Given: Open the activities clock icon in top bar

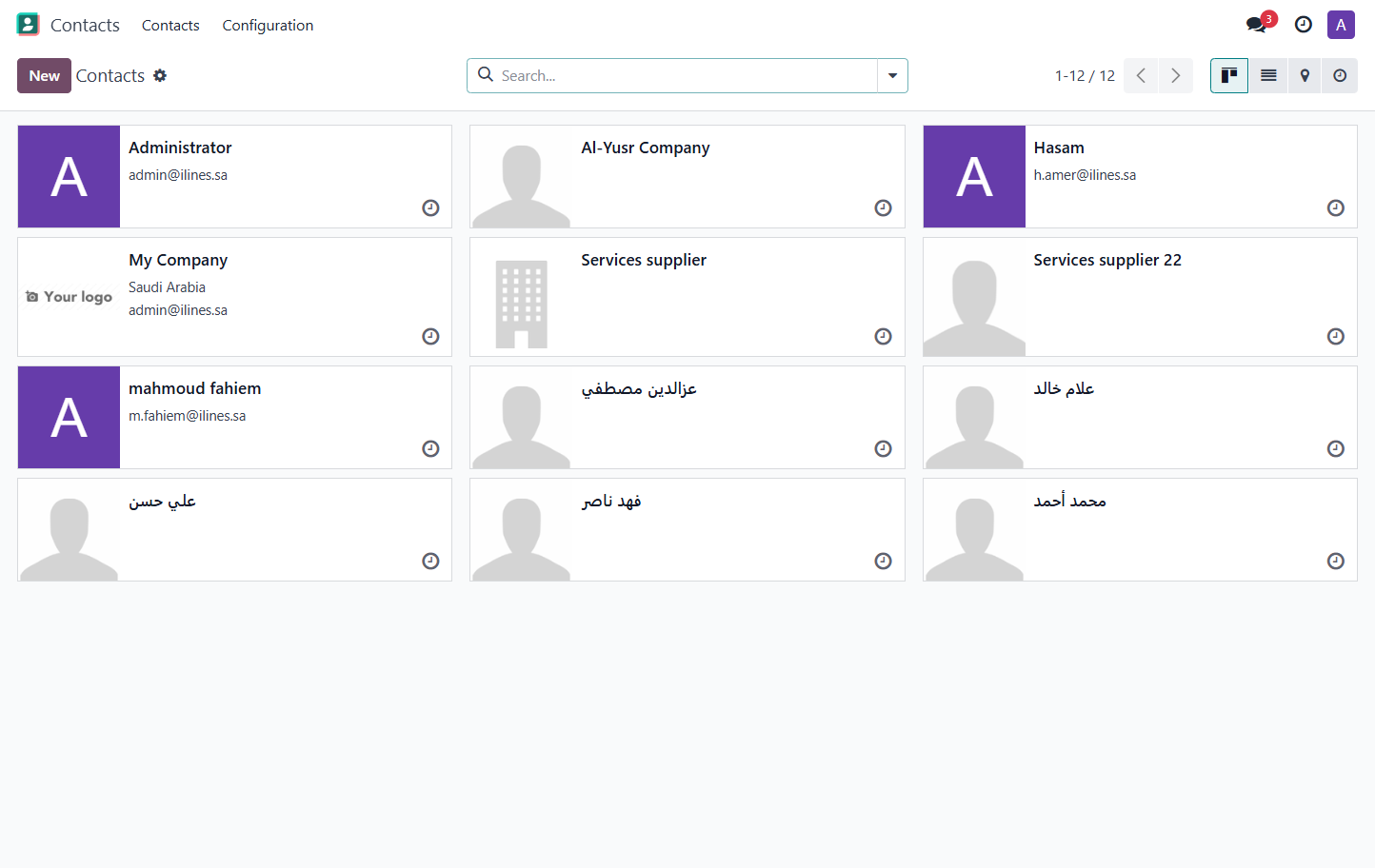Looking at the screenshot, I should pyautogui.click(x=1304, y=25).
